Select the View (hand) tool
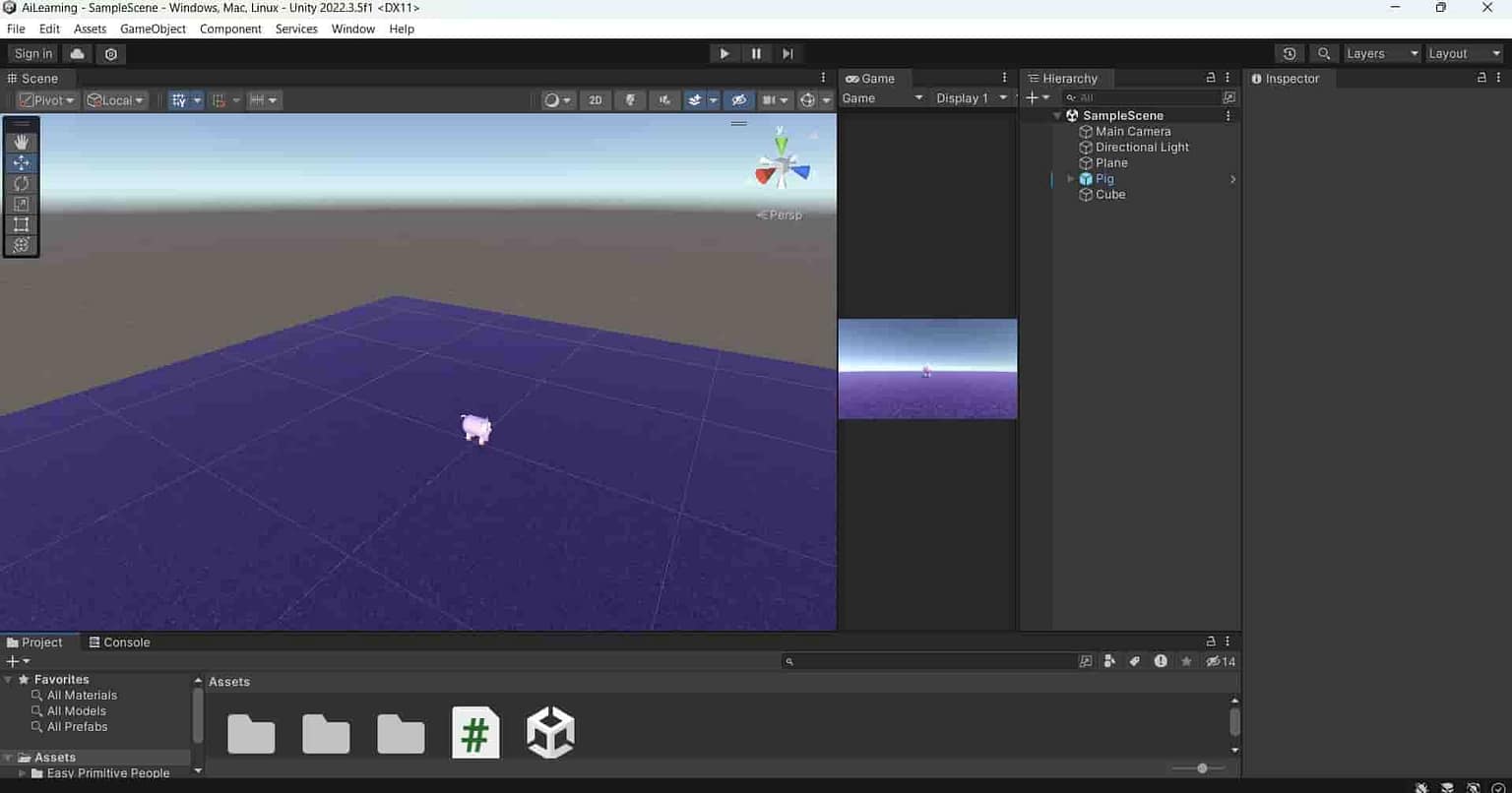 pos(21,141)
